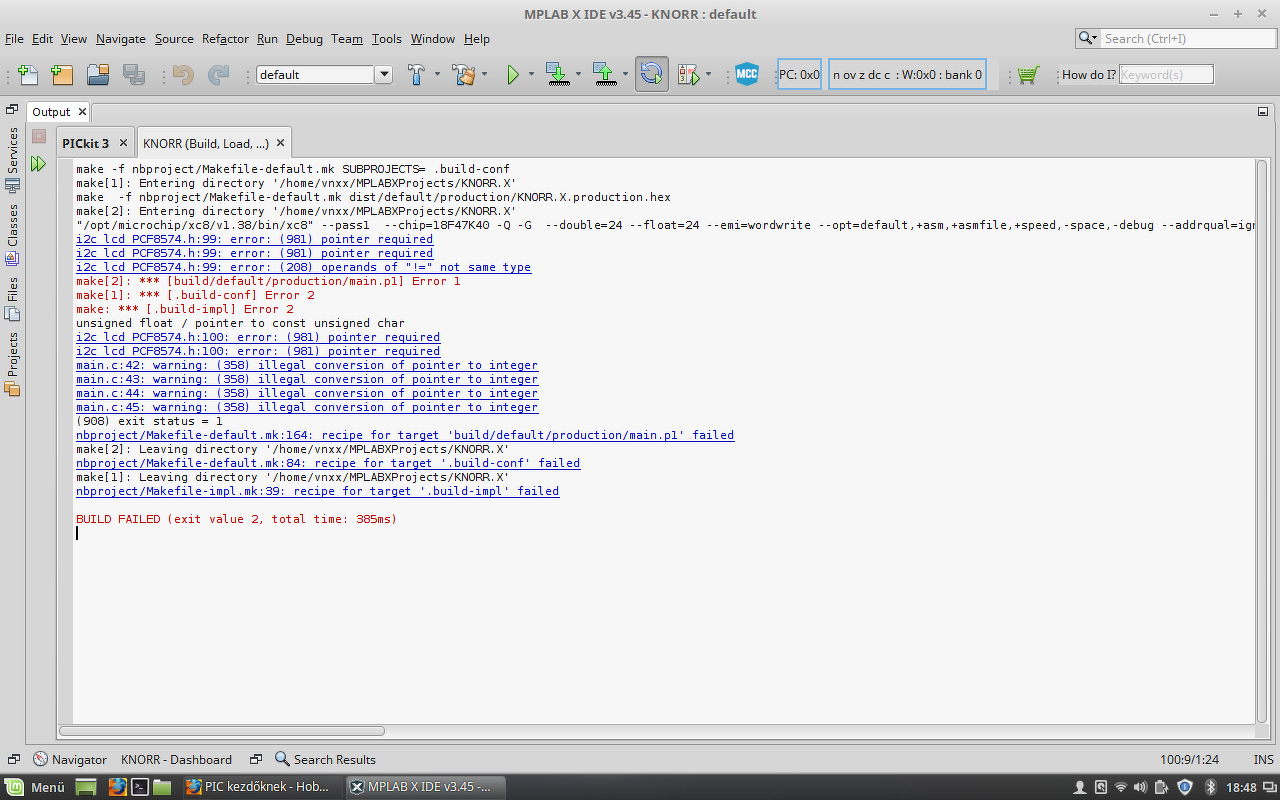Image resolution: width=1280 pixels, height=800 pixels.
Task: Open the Projects side panel
Action: pyautogui.click(x=13, y=364)
